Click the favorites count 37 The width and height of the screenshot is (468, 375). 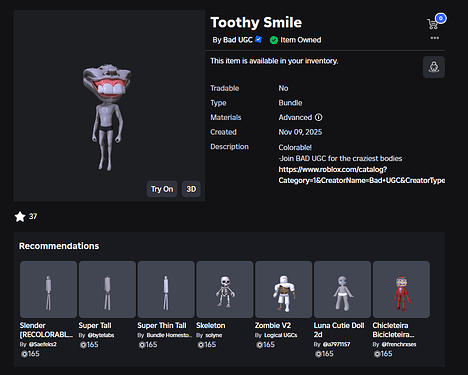pos(33,216)
